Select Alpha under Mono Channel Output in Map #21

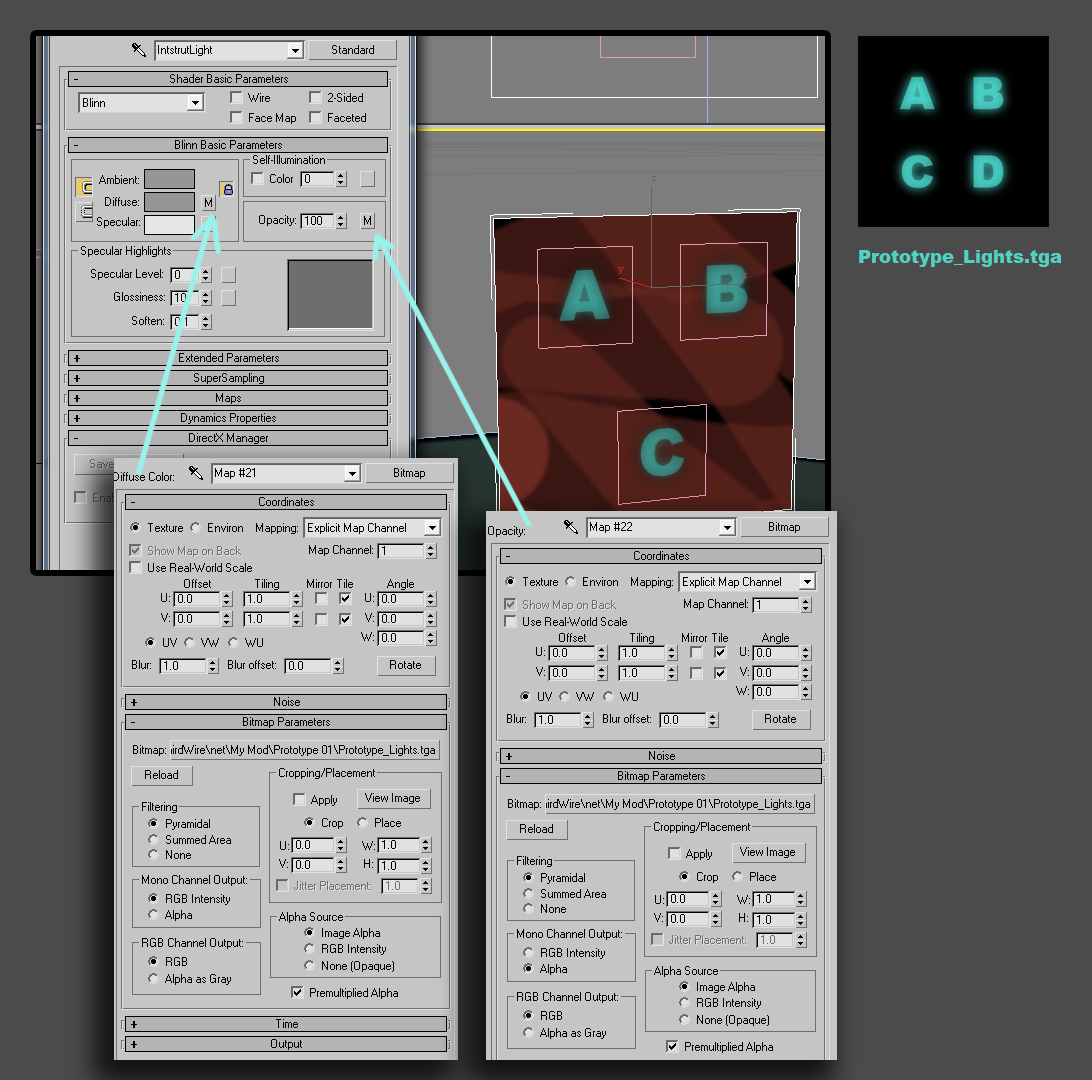tap(153, 915)
